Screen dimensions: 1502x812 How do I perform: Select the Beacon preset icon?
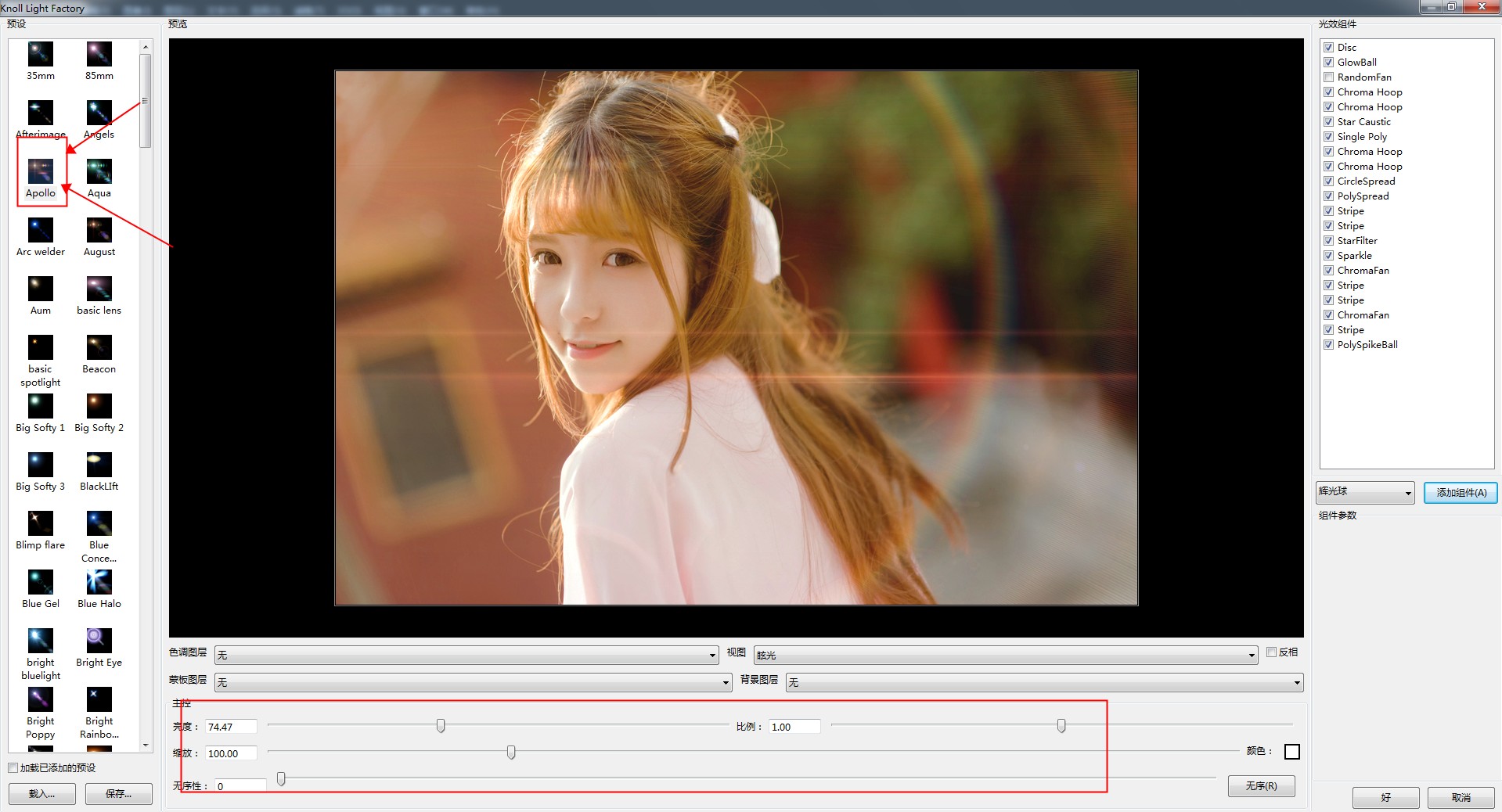[x=99, y=347]
